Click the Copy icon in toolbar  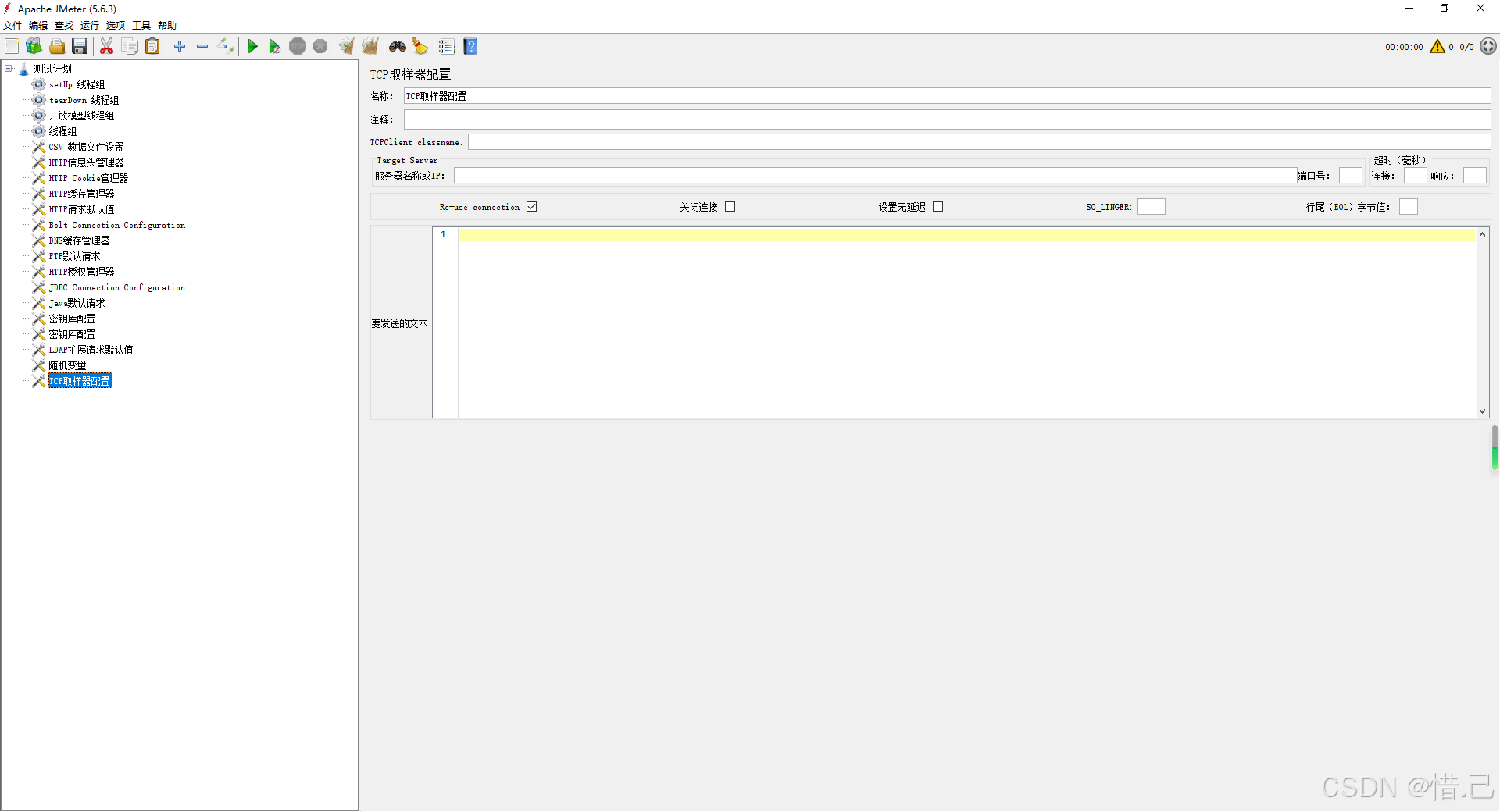(x=130, y=47)
